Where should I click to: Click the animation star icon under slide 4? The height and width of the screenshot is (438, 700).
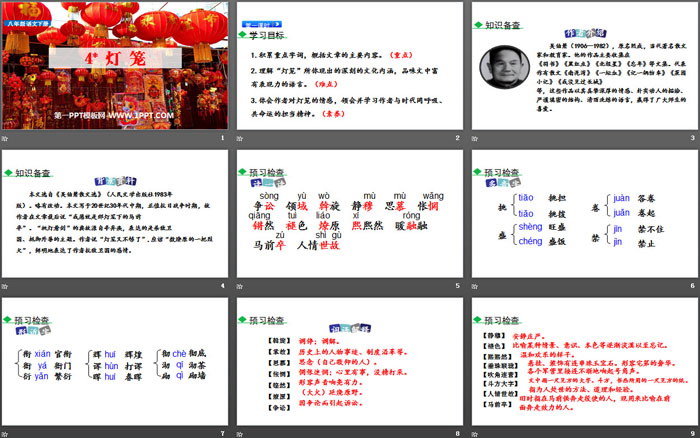tap(5, 286)
